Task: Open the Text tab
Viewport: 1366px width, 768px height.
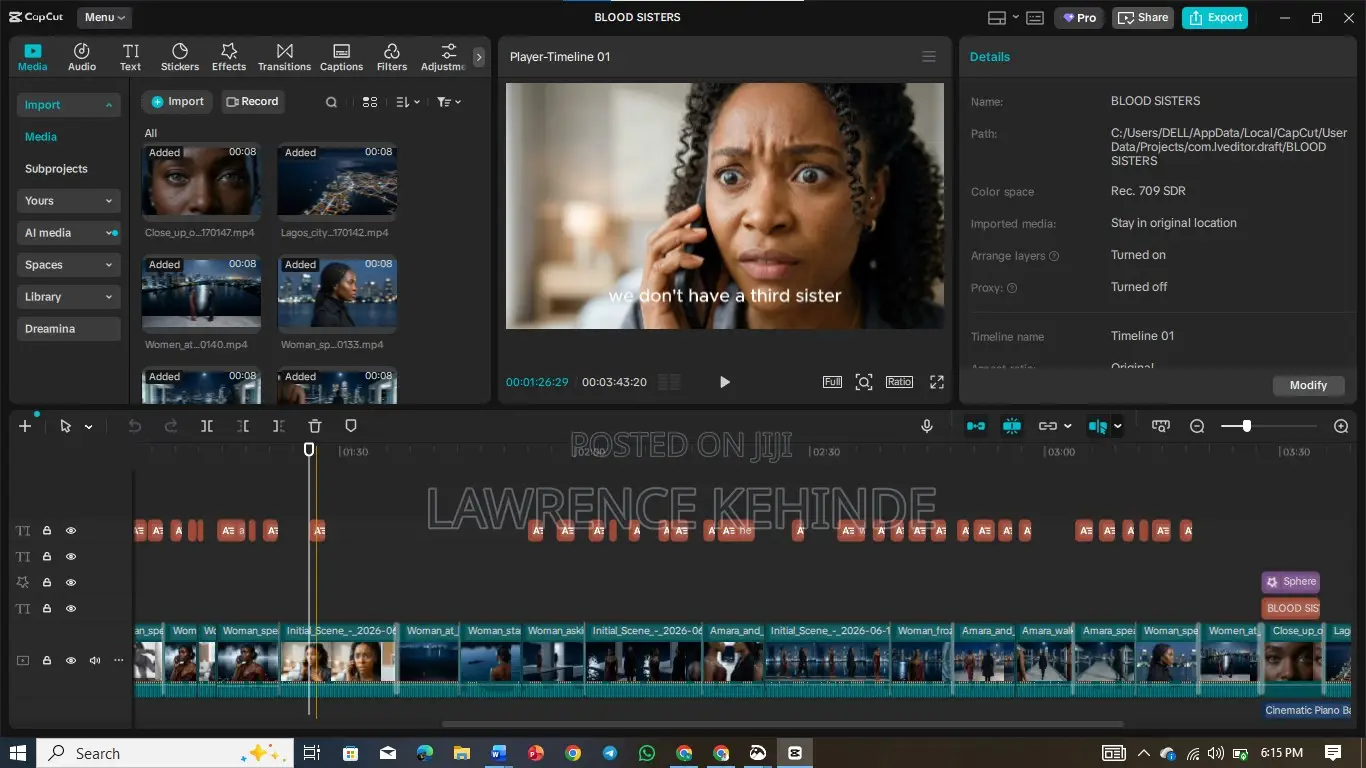Action: (131, 57)
